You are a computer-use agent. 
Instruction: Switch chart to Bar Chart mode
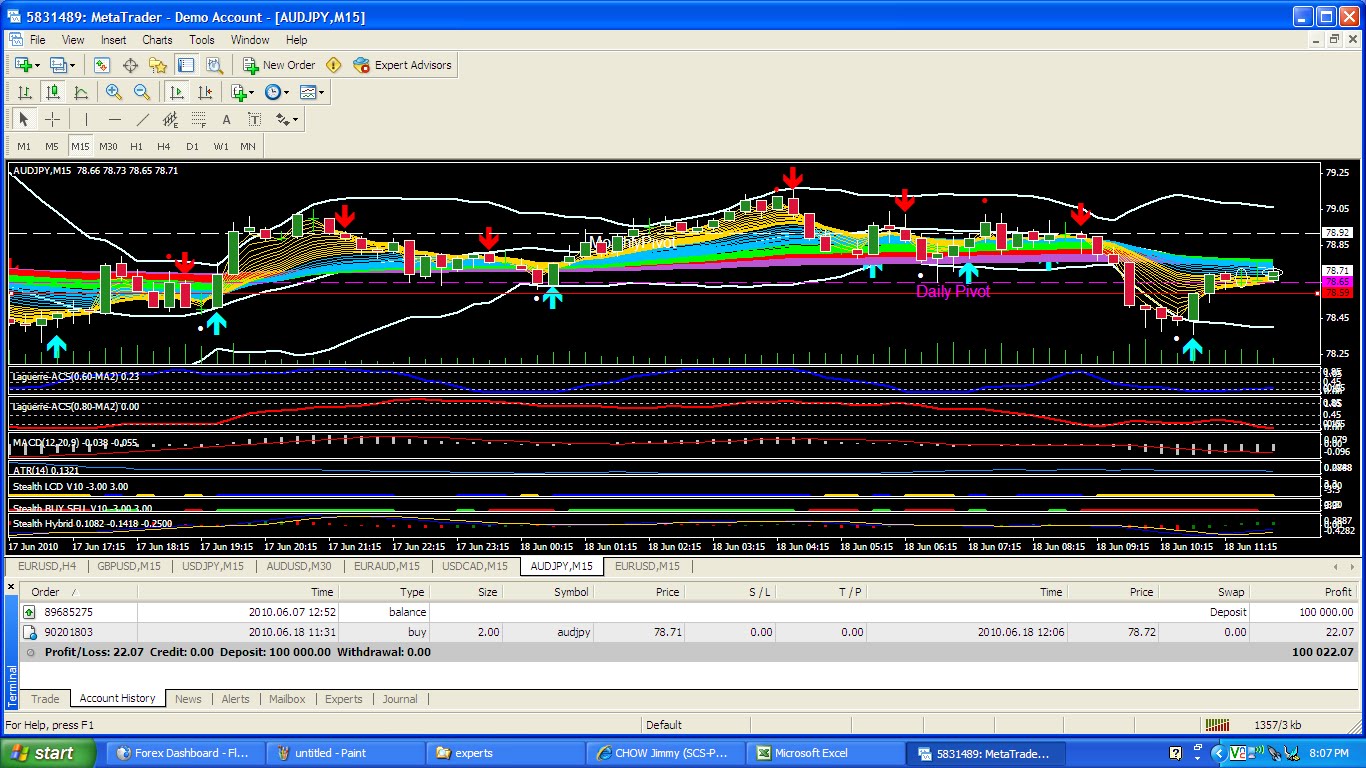click(25, 92)
